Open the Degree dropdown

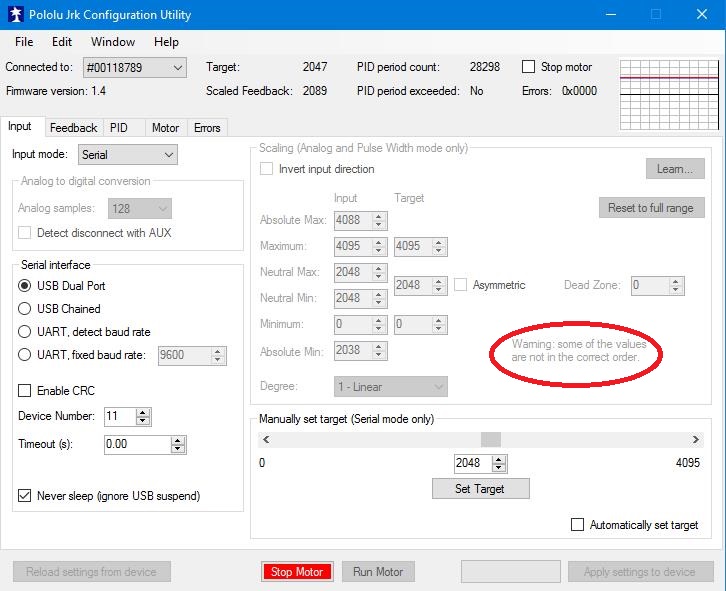[391, 387]
